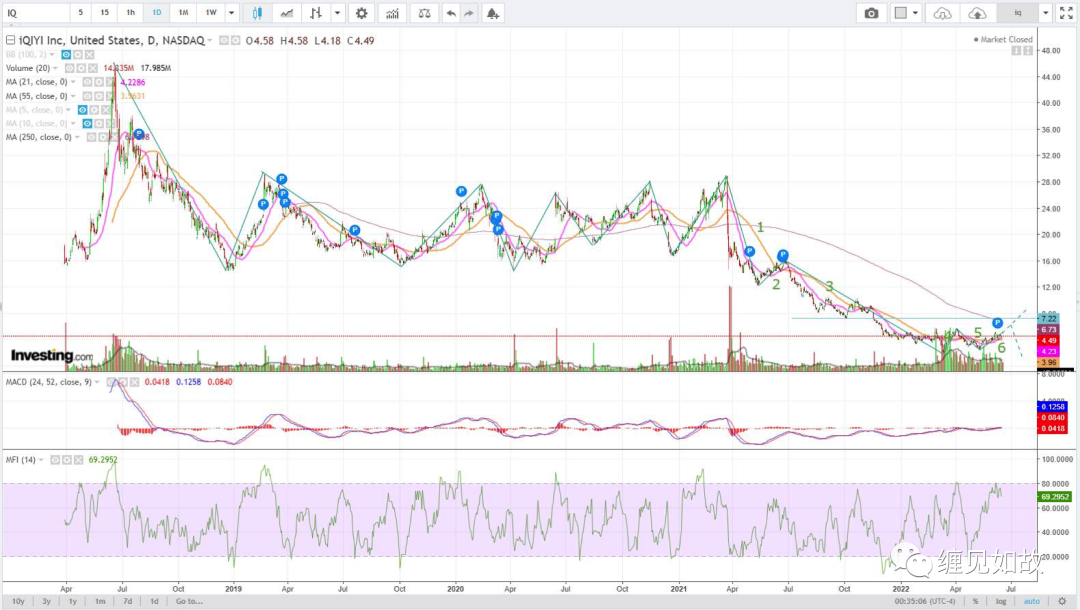Open settings gear at bottom right corner

[x=1062, y=601]
